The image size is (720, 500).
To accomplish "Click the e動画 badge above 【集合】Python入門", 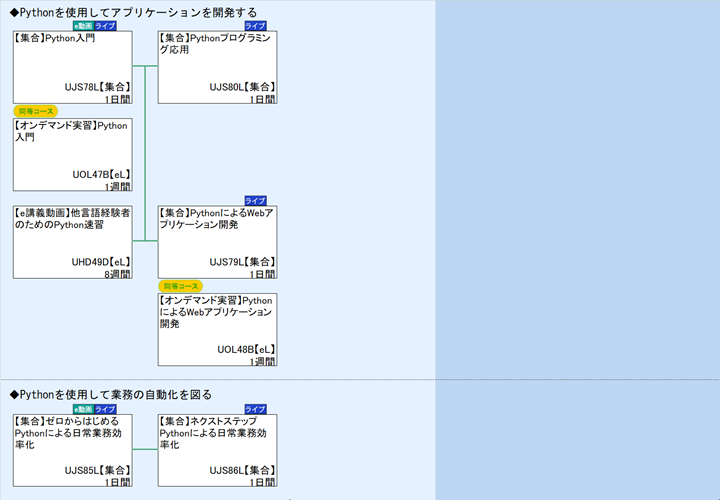I will [83, 25].
